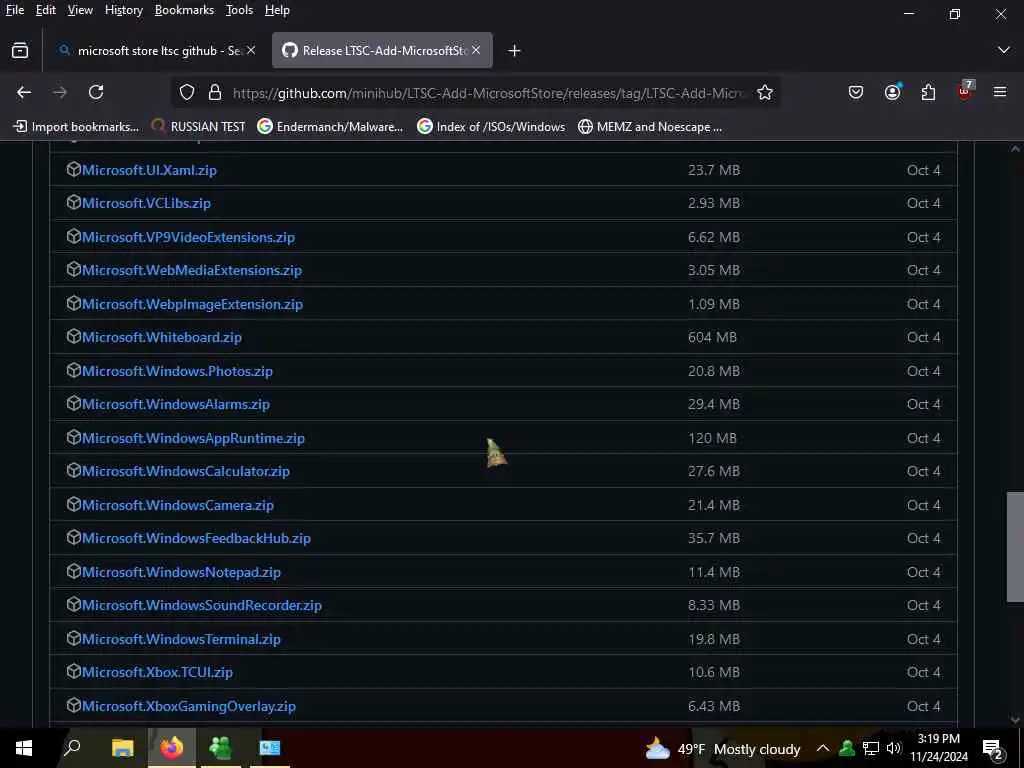Open the Firefox account icon
Viewport: 1024px width, 768px height.
[892, 92]
